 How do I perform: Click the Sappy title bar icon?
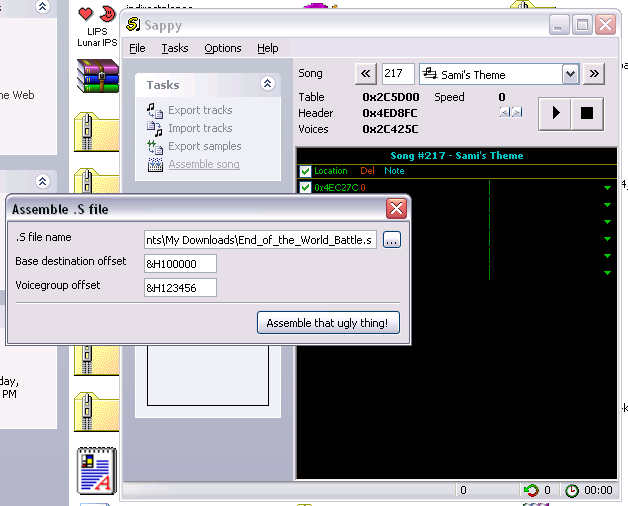click(x=133, y=24)
